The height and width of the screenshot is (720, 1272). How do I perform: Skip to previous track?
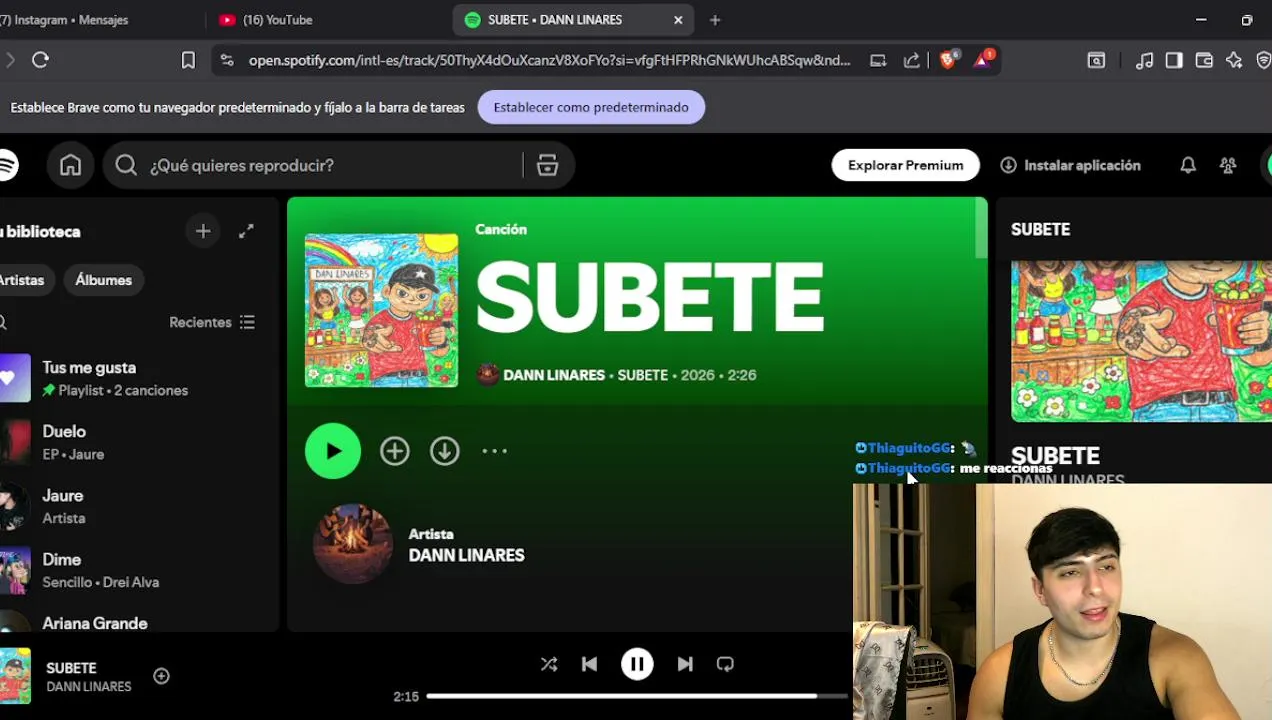(589, 664)
